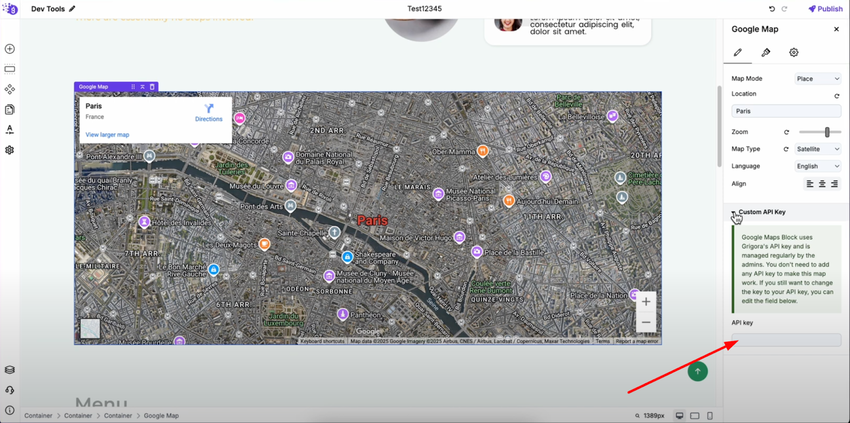Reset the Map Type value
The image size is (850, 423).
[x=784, y=149]
